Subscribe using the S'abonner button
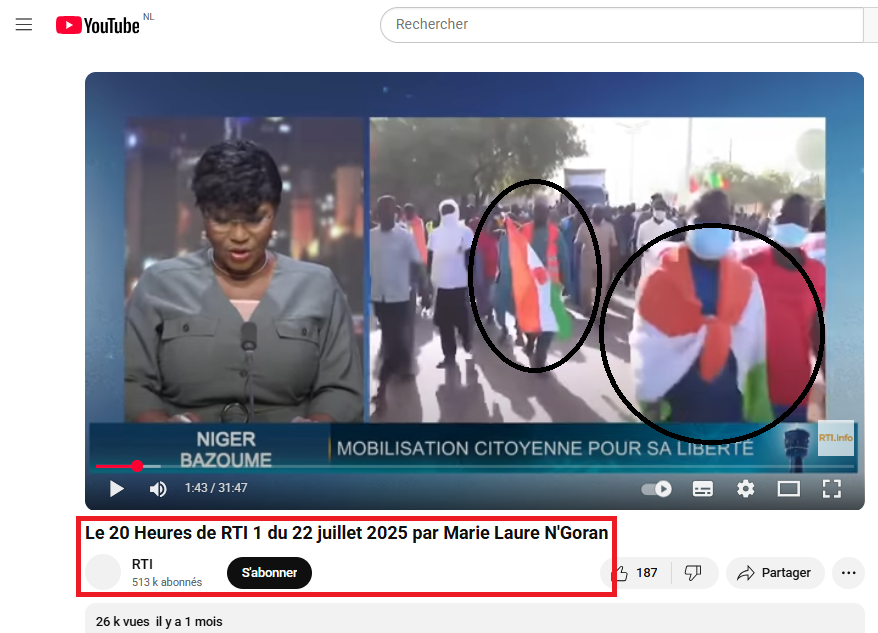The image size is (878, 633). click(x=269, y=573)
